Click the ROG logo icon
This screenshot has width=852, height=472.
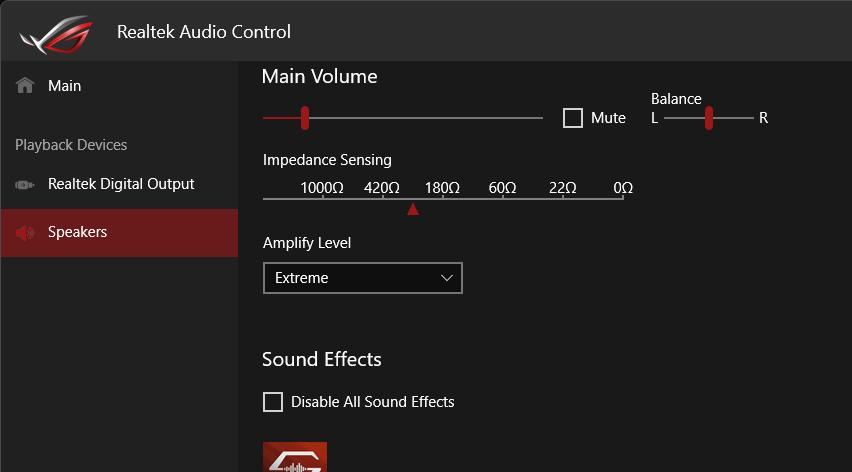[x=56, y=34]
